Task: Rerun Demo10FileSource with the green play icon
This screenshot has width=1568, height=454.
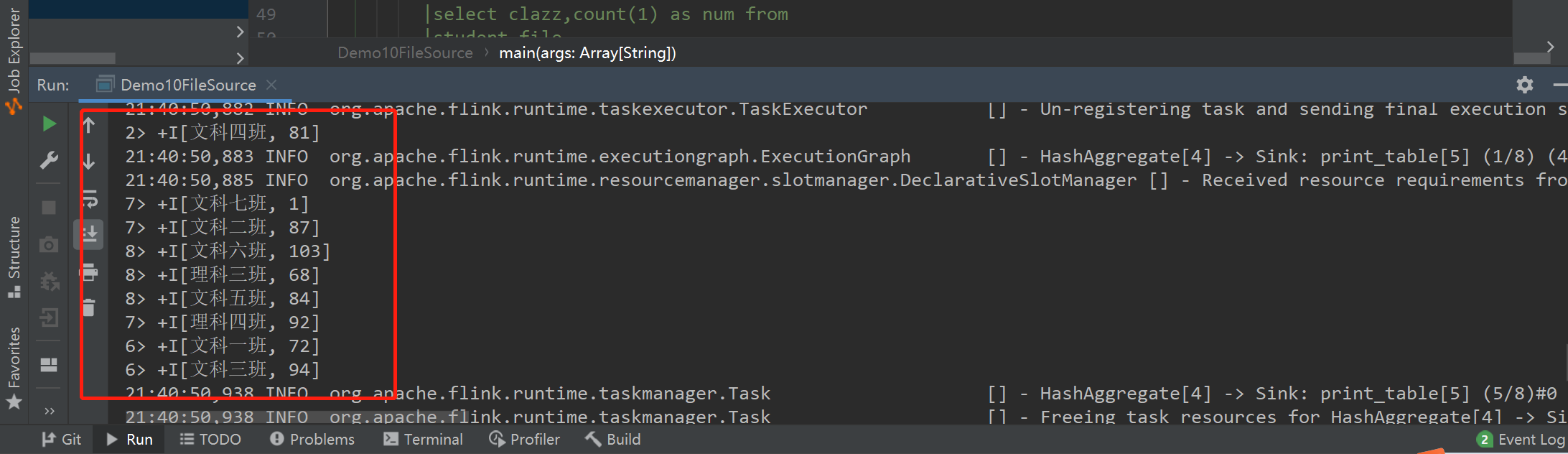Action: [49, 124]
